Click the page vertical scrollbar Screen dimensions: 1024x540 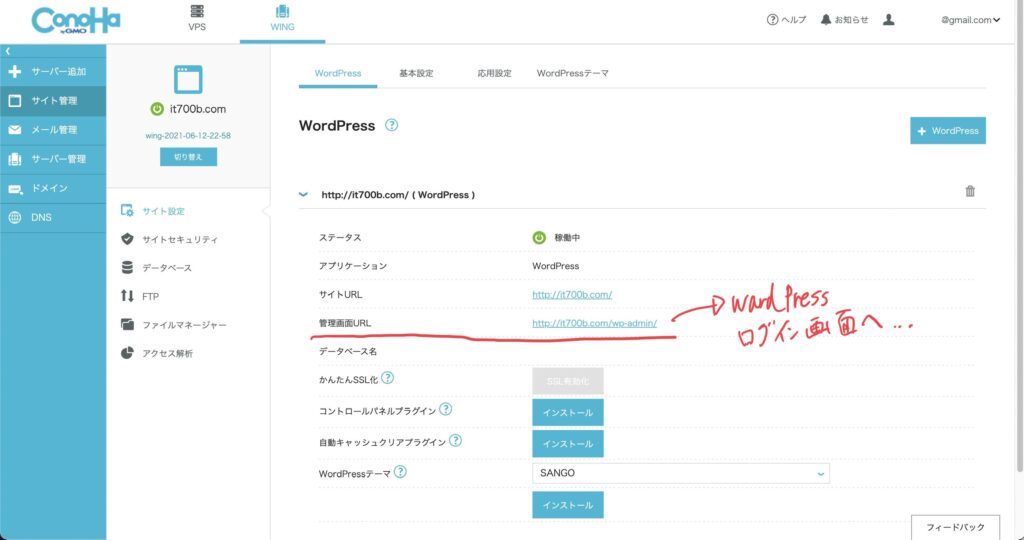pyautogui.click(x=1019, y=235)
